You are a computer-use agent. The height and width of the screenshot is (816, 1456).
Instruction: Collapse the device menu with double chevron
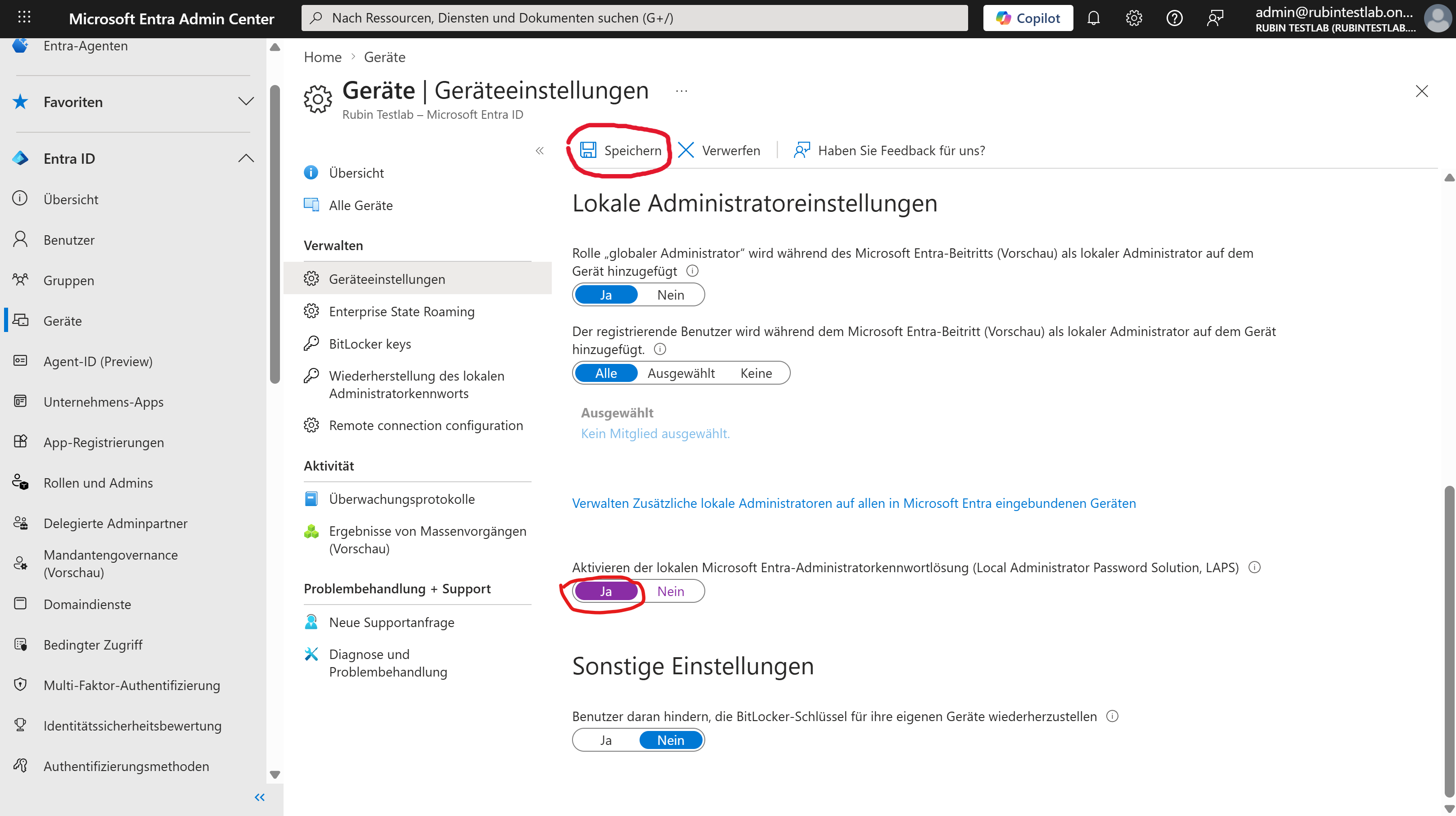pos(539,150)
